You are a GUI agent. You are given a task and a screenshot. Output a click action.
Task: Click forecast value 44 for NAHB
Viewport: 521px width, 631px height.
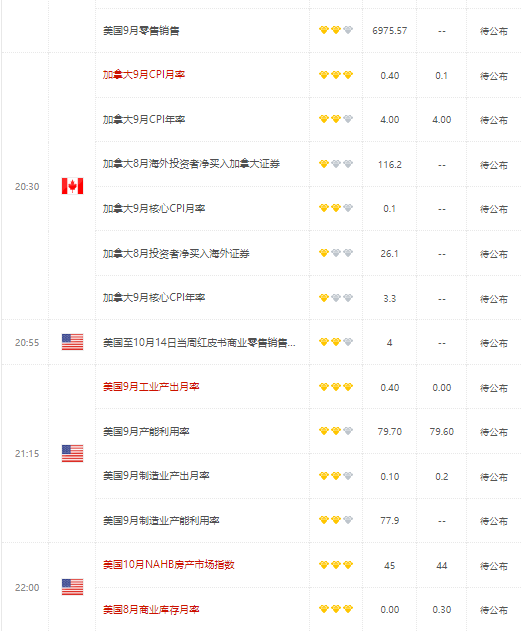(x=441, y=566)
